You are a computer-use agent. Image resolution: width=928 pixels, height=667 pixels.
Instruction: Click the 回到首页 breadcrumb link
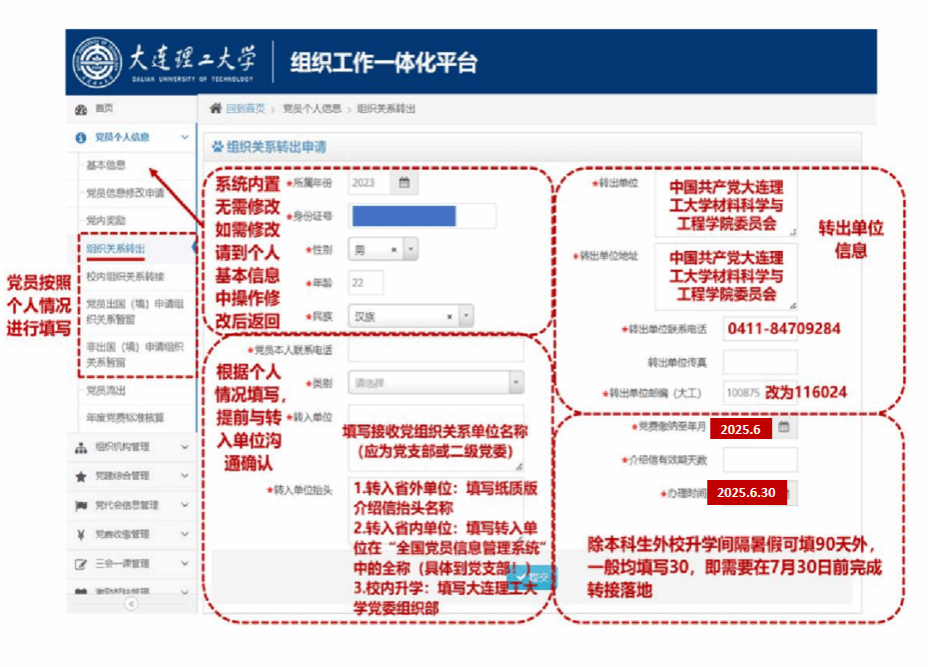click(x=245, y=108)
